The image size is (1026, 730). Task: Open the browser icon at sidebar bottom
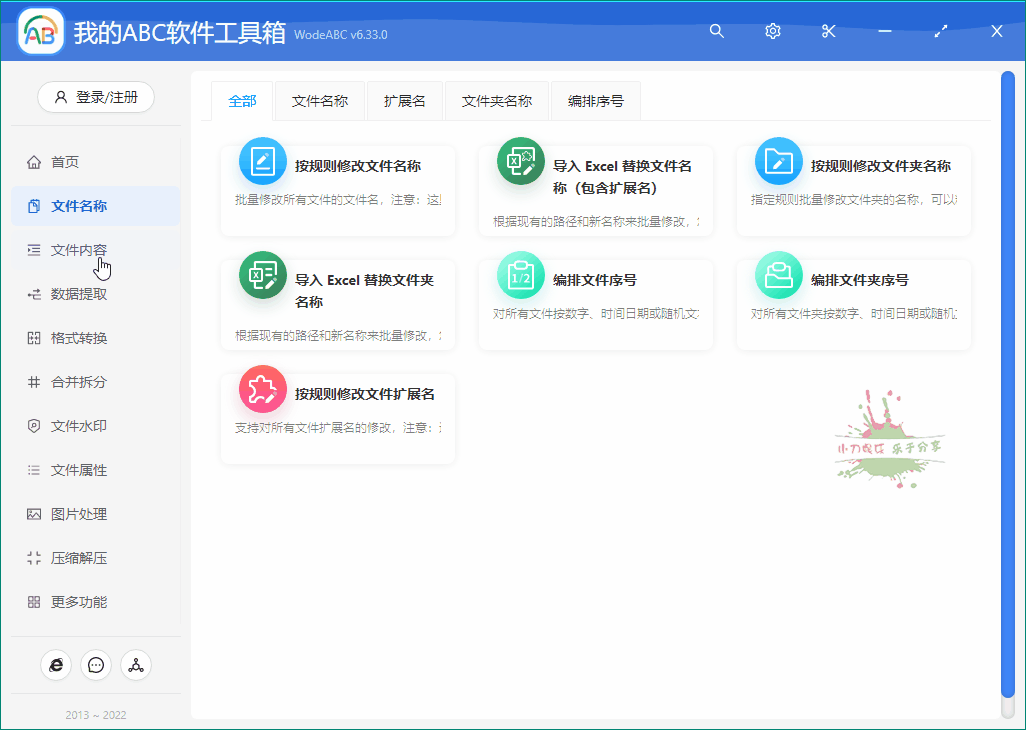click(56, 665)
